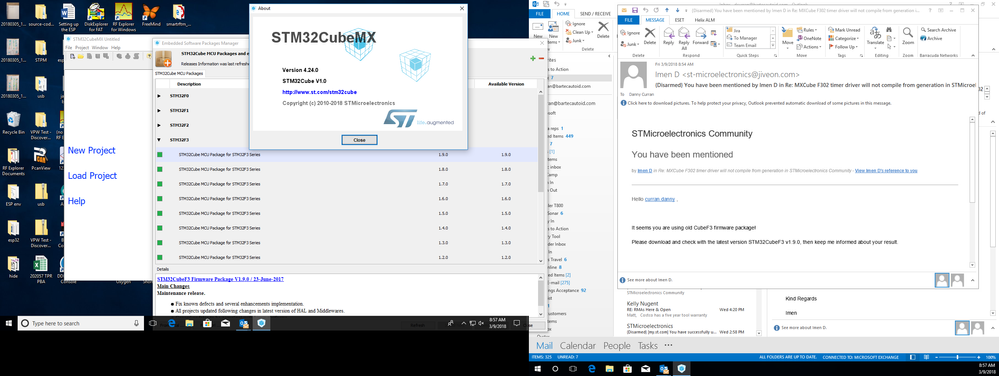Open the Follow Up flag dropdown

(x=843, y=47)
